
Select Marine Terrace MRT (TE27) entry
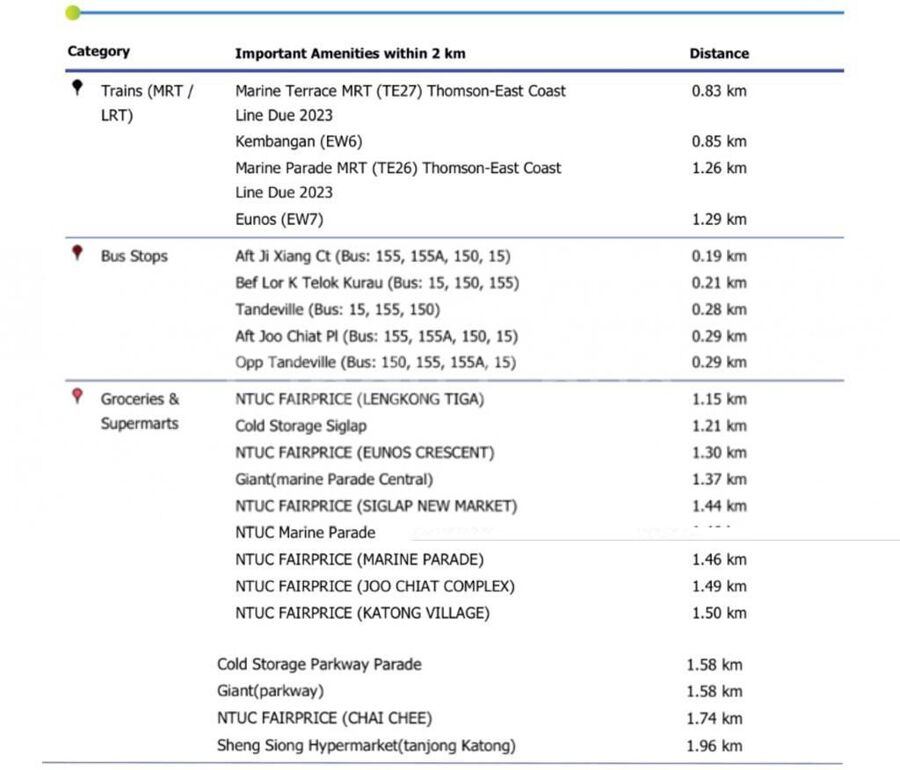pos(400,91)
